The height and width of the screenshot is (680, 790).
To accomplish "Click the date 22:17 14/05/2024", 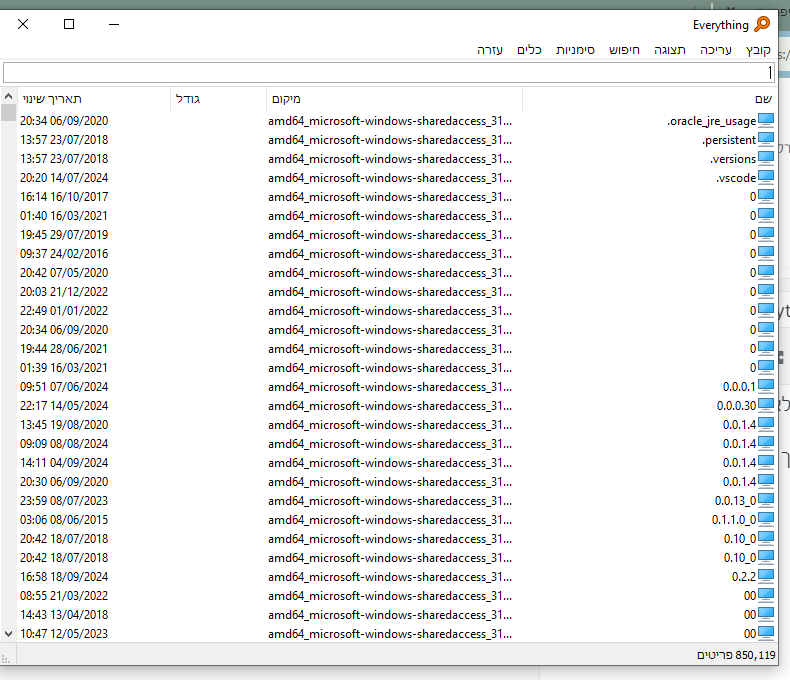I will (64, 406).
